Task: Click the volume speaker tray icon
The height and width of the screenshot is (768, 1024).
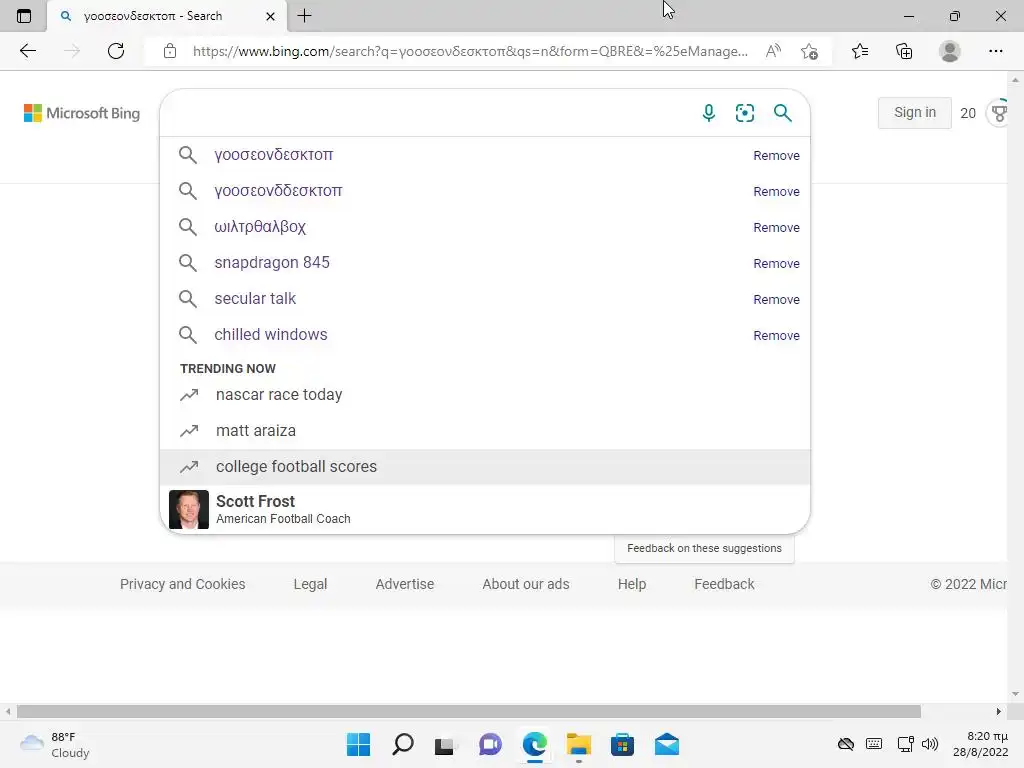Action: coord(929,744)
